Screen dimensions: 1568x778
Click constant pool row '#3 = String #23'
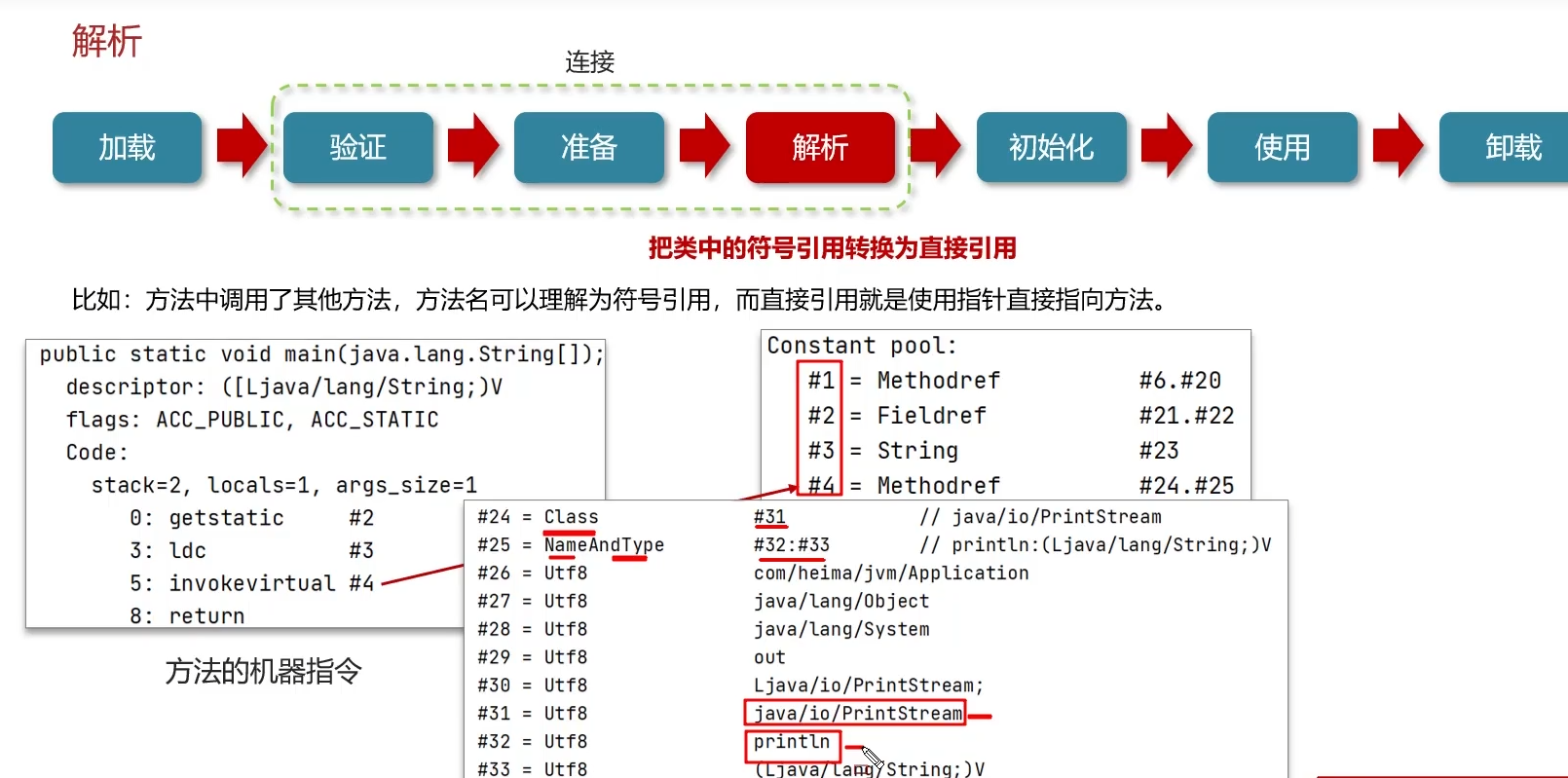click(993, 451)
